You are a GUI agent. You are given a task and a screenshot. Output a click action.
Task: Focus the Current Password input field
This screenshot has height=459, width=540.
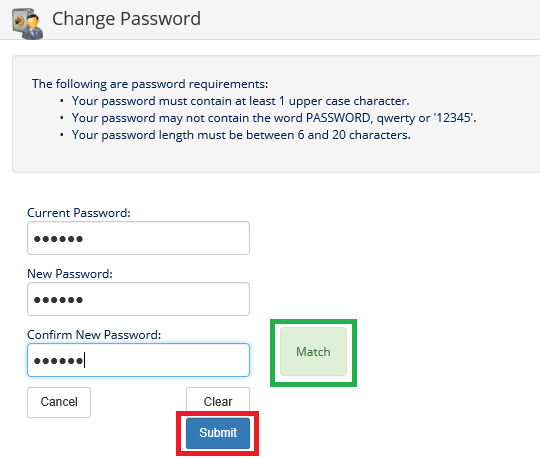pyautogui.click(x=138, y=238)
